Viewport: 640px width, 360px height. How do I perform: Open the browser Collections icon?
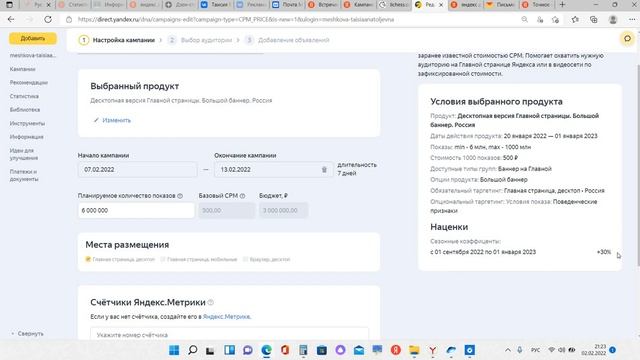[593, 19]
